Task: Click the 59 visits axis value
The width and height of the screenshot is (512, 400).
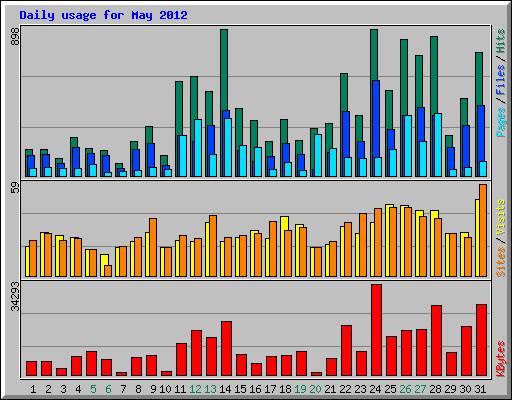Action: [15, 188]
